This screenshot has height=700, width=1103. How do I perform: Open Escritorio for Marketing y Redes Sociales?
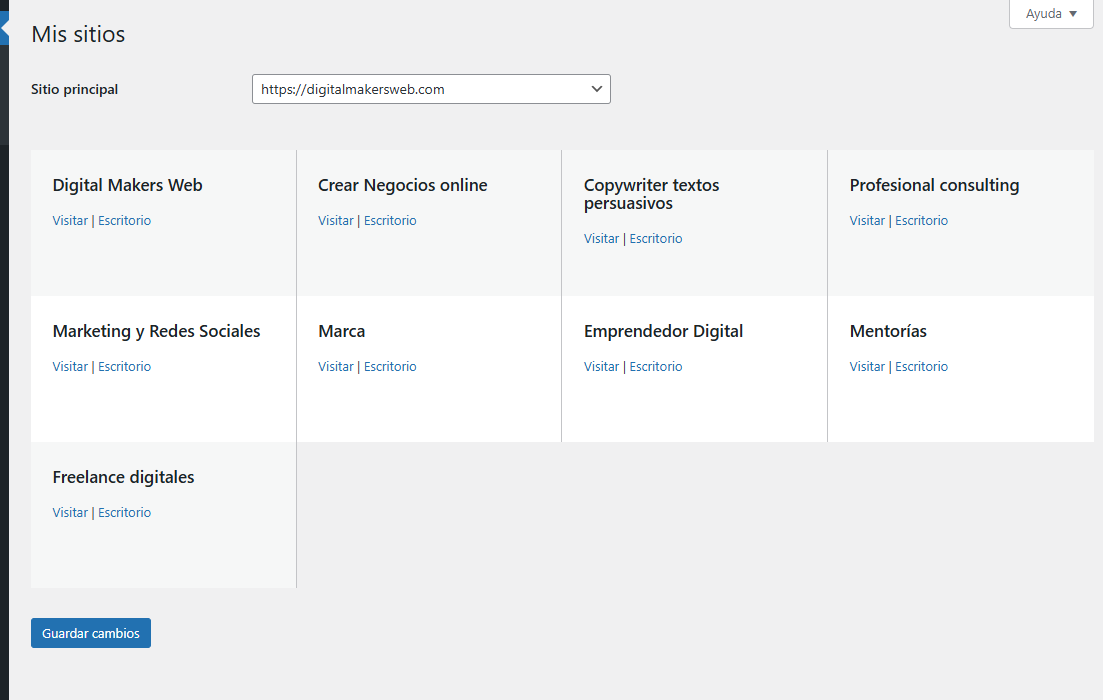(124, 366)
